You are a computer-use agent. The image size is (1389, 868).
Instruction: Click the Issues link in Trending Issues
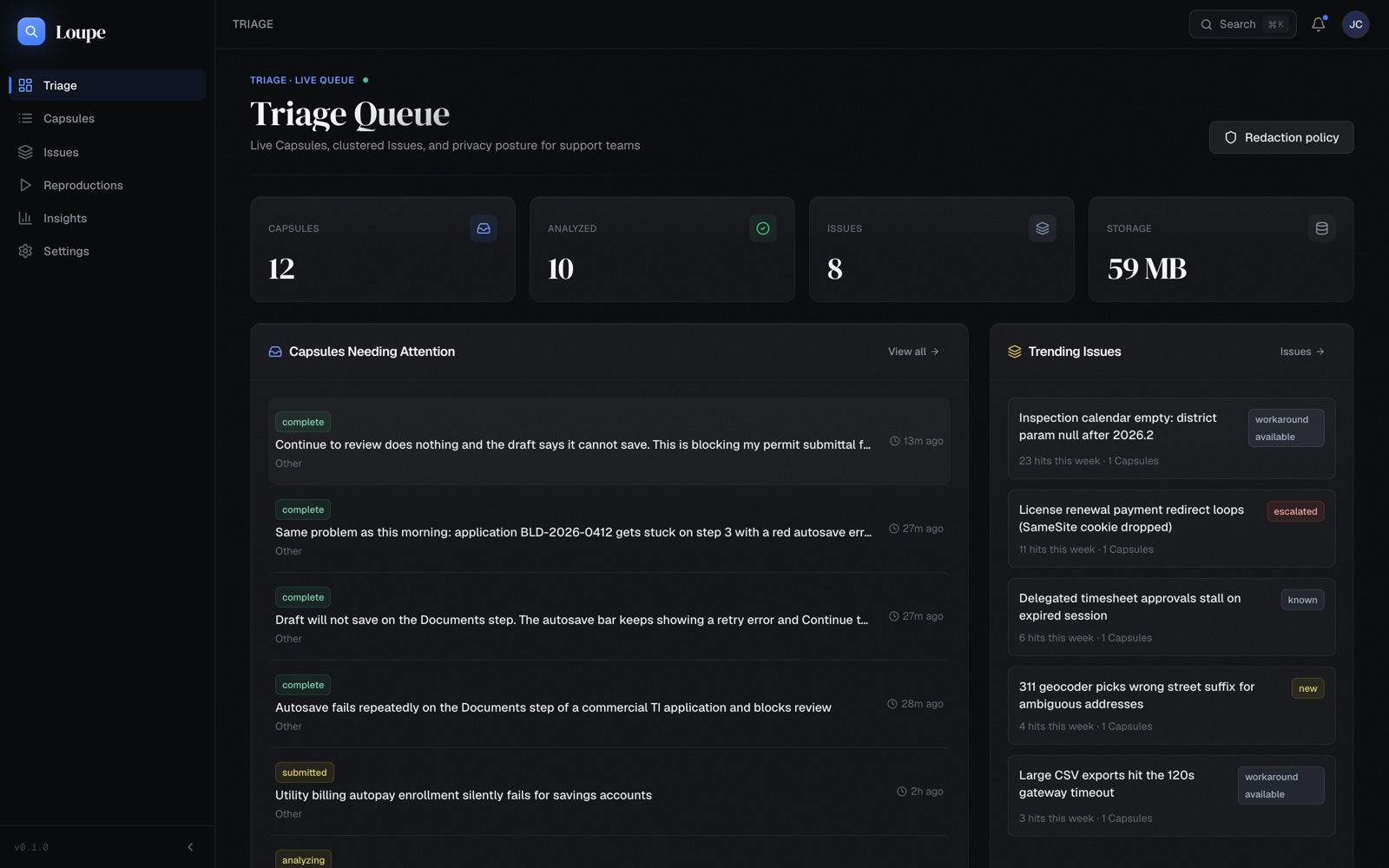(x=1302, y=352)
